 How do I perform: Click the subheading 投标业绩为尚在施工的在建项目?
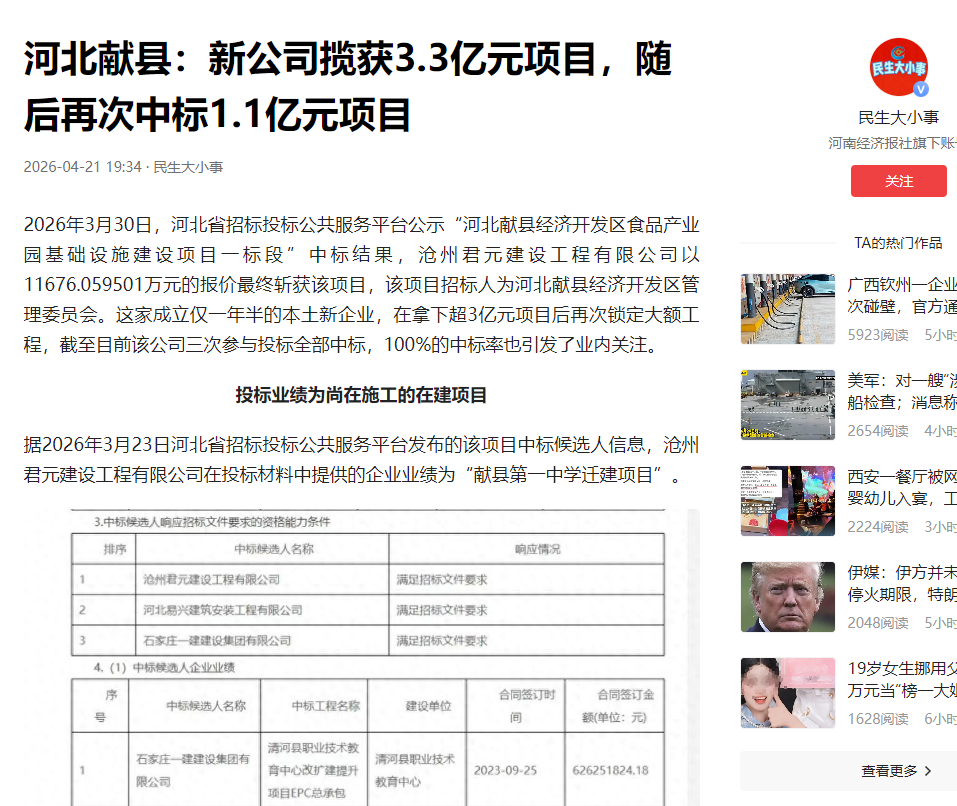361,395
